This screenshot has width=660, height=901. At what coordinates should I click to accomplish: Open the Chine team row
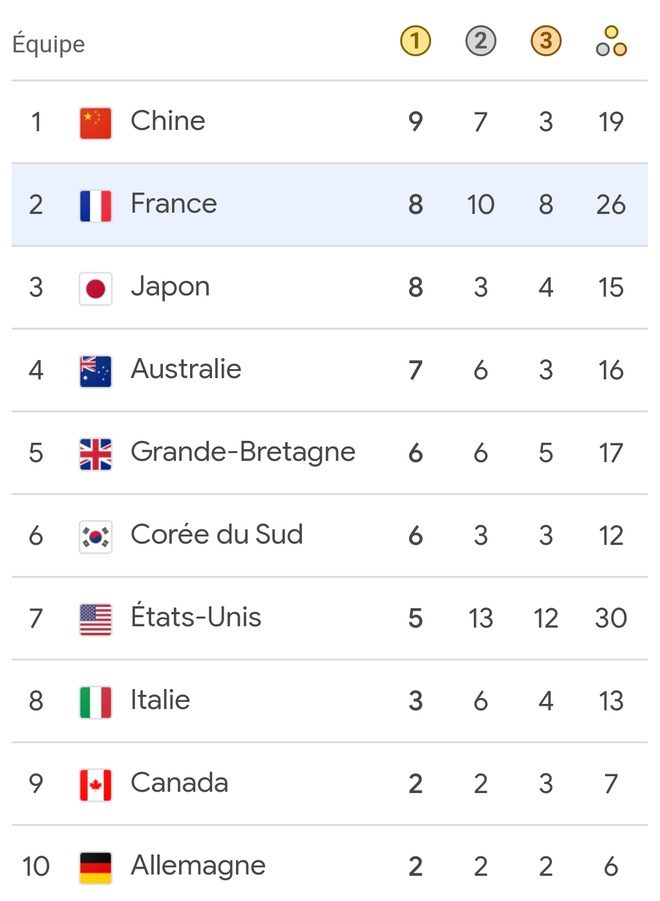(330, 122)
